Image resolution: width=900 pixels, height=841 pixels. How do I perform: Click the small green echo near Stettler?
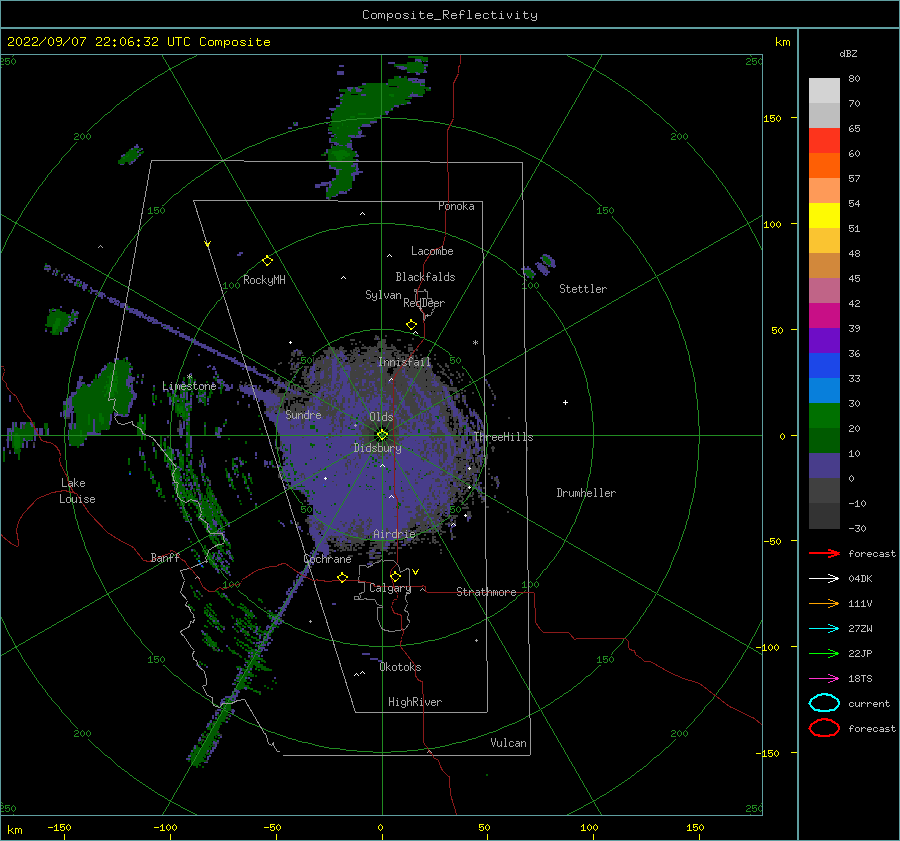click(540, 266)
